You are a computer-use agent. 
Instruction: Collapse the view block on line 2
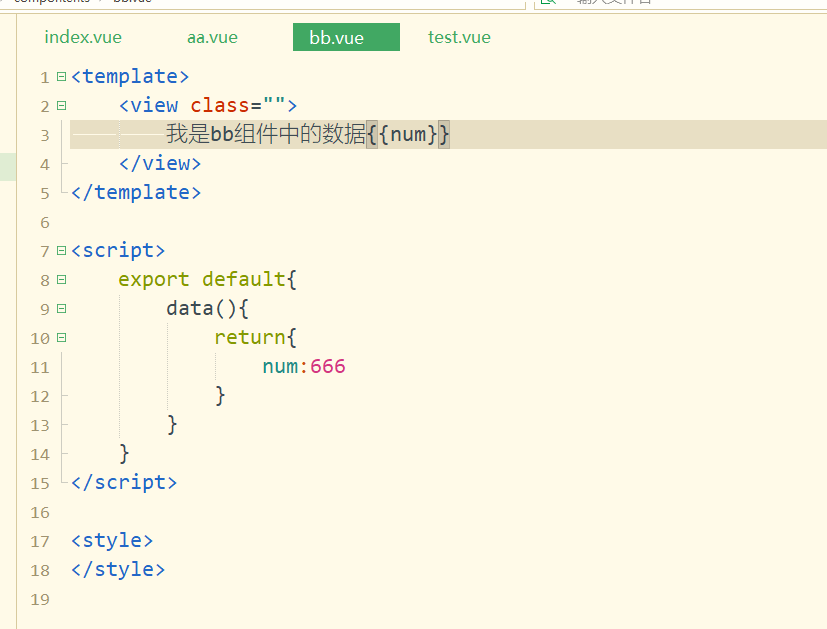click(x=62, y=105)
